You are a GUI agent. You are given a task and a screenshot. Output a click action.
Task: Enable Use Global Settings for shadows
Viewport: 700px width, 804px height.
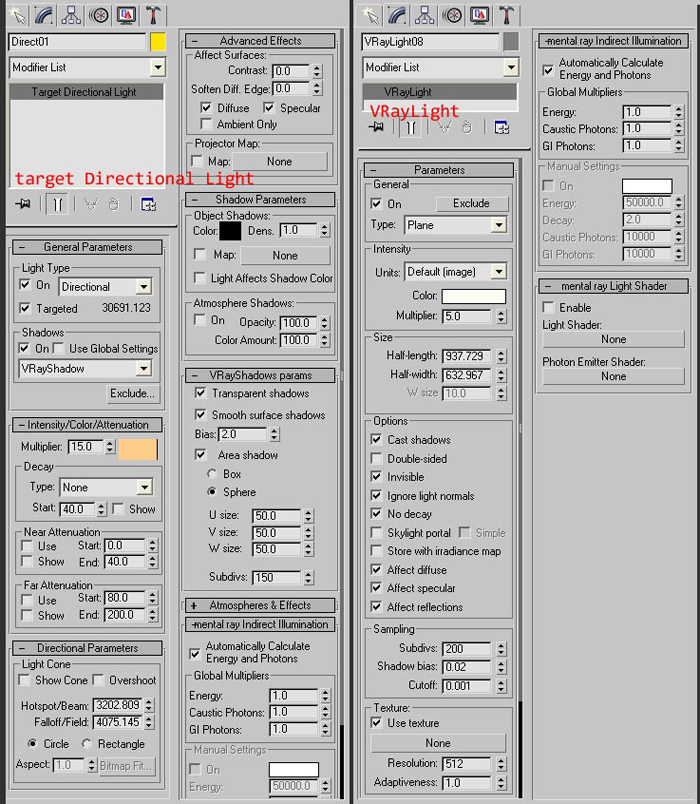tap(59, 348)
